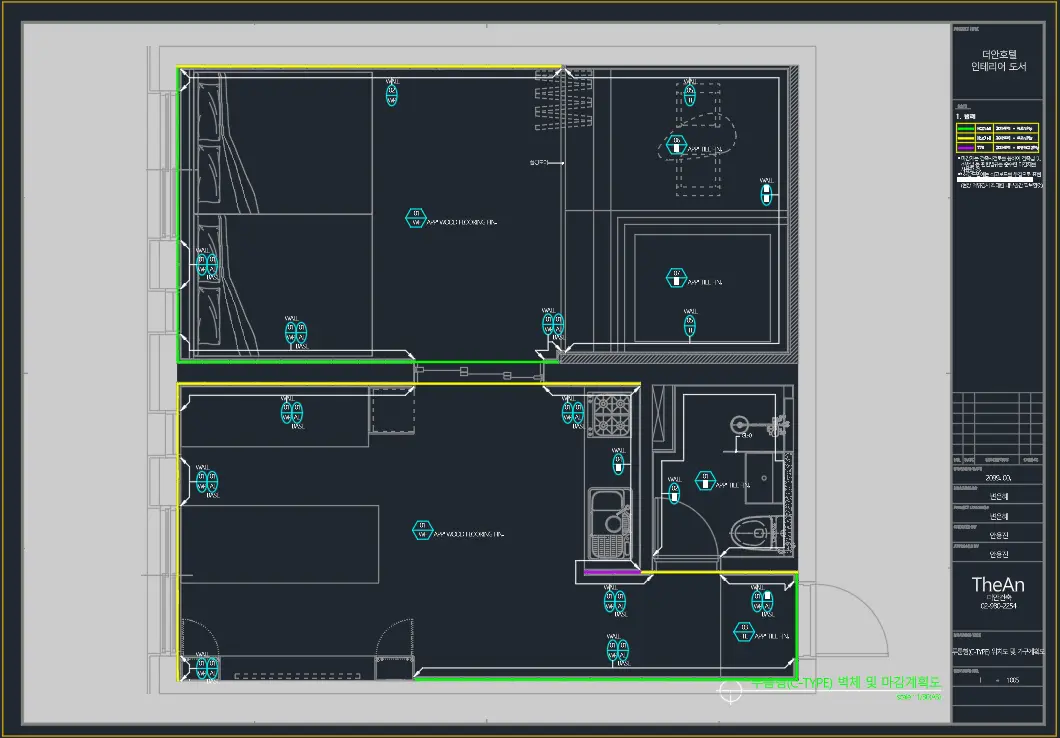This screenshot has height=738, width=1060.
Task: Pick the hexagon tile tag in the lower bathroom
Action: point(705,481)
